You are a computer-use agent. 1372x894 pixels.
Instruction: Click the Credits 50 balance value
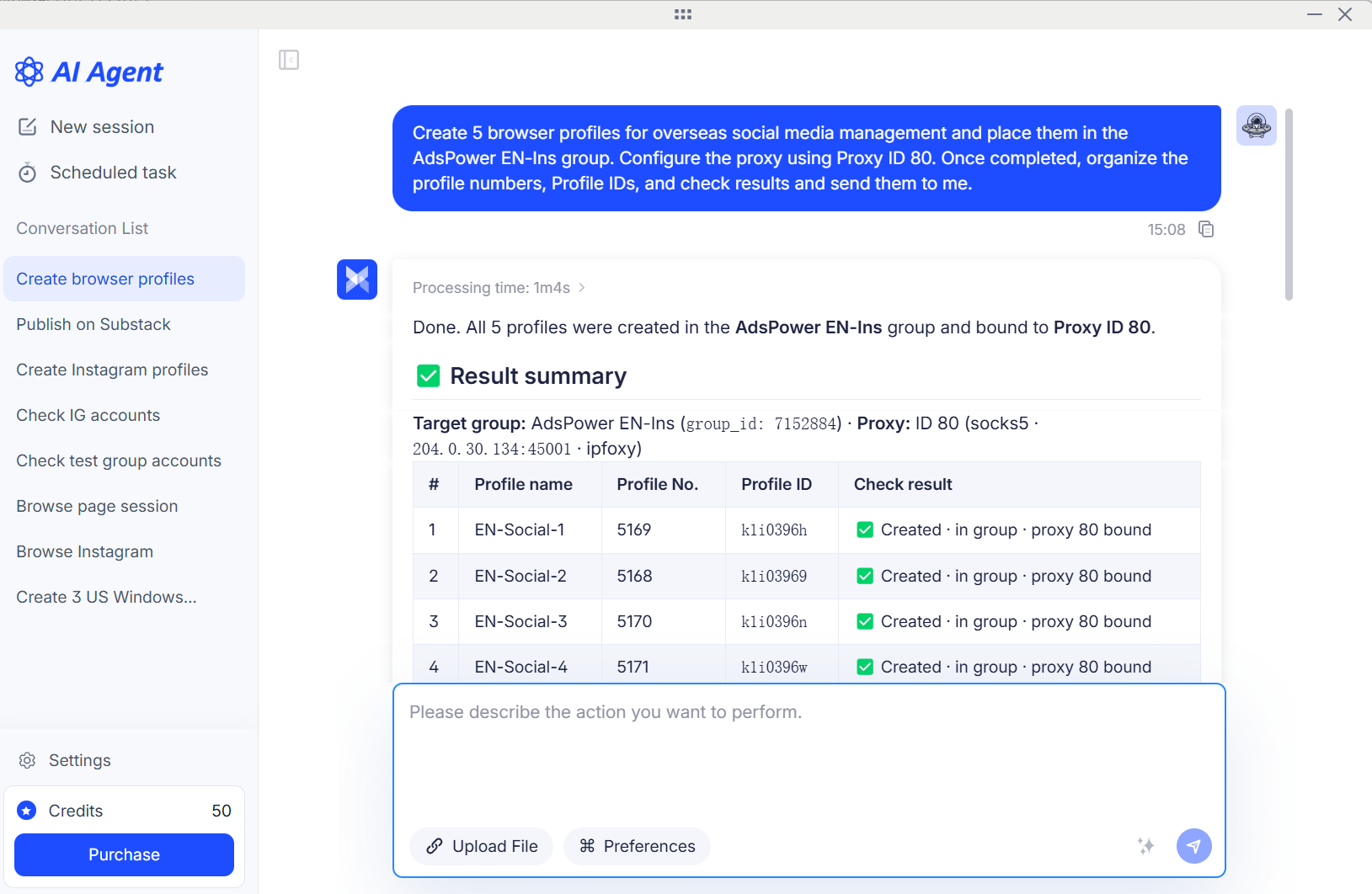pos(222,811)
